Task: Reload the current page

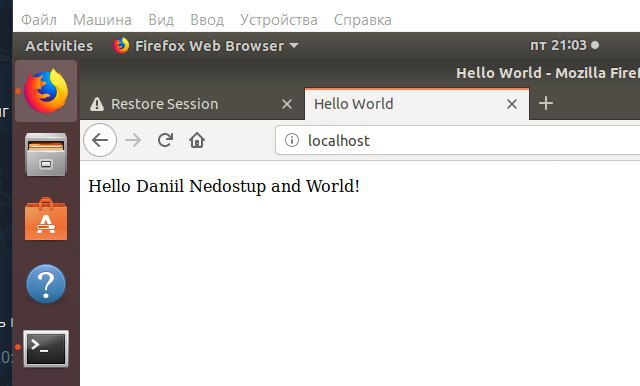Action: pos(165,140)
